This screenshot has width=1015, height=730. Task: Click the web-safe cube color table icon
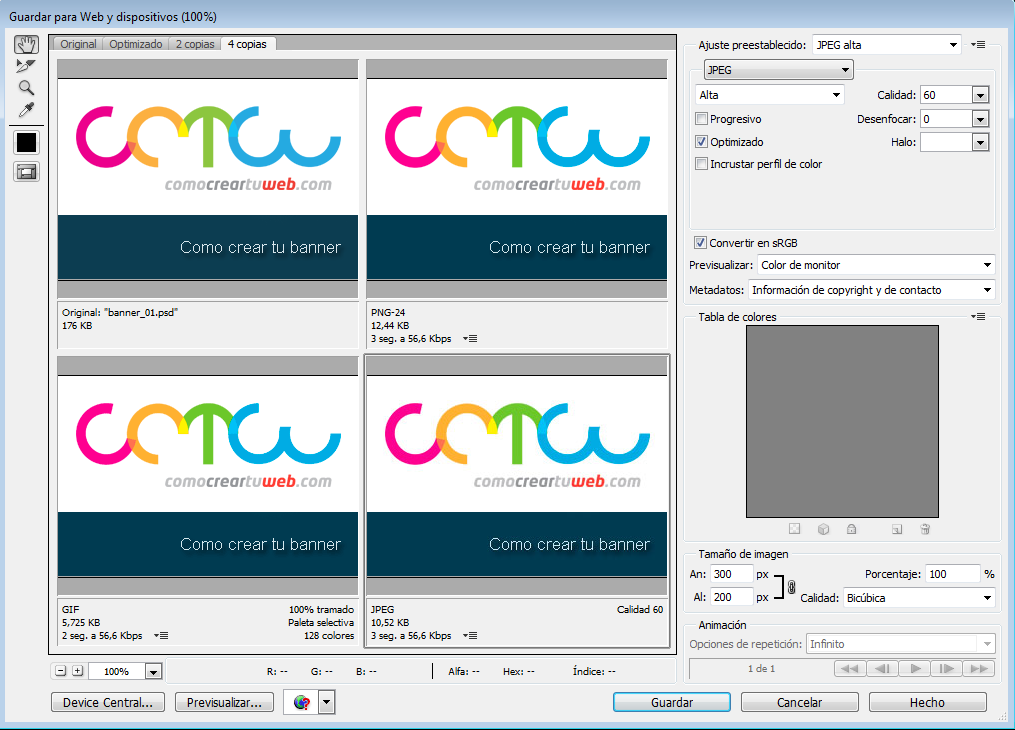(823, 529)
